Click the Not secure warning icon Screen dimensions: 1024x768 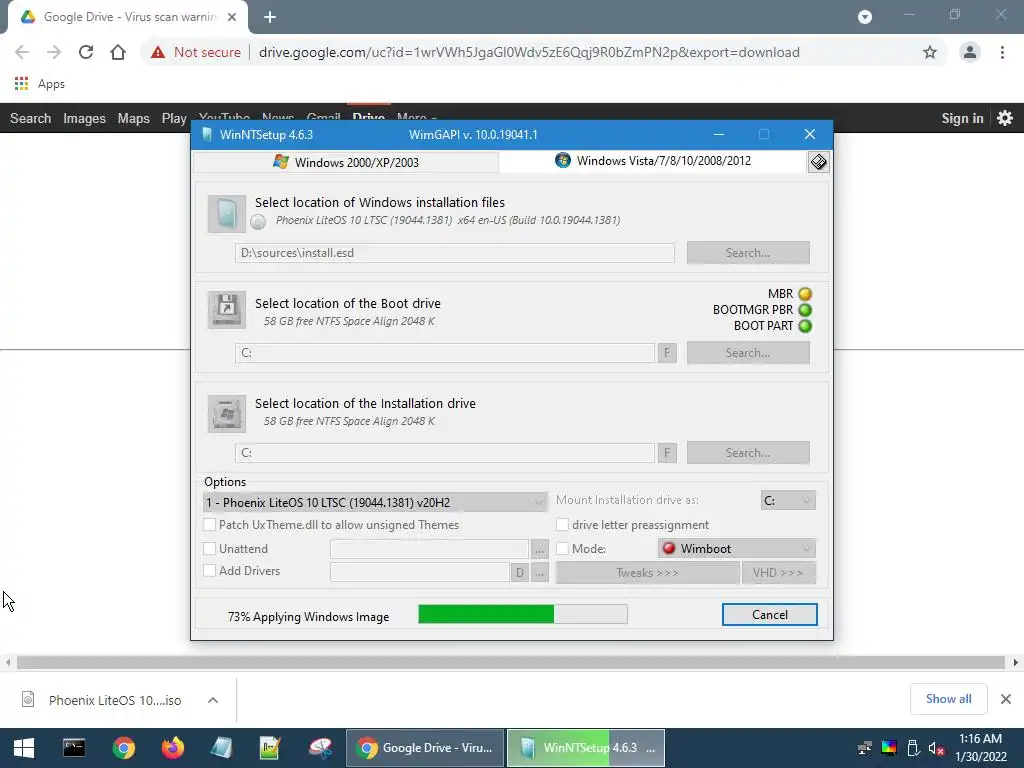(x=158, y=52)
